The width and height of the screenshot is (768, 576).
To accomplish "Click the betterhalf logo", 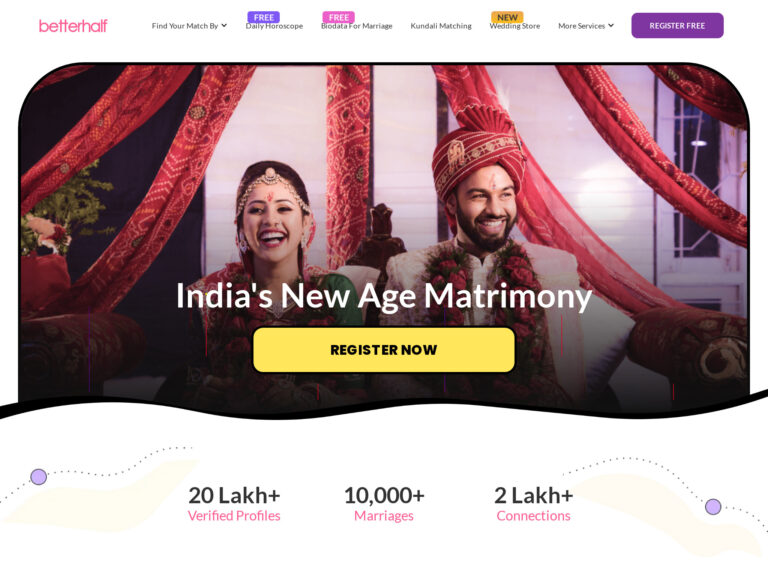I will pos(73,25).
